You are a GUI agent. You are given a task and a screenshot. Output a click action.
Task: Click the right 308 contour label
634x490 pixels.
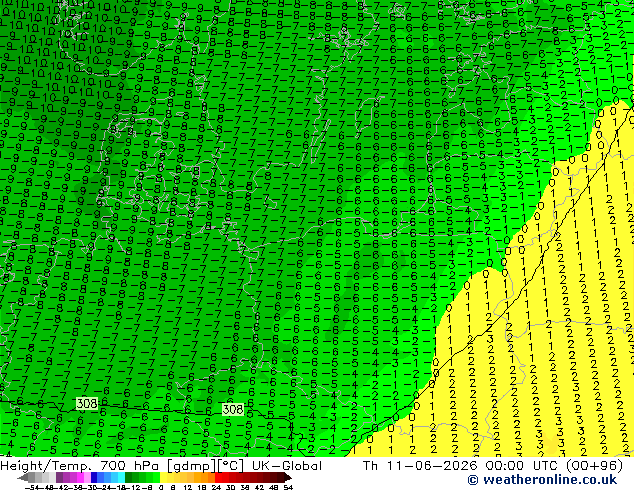pos(233,409)
